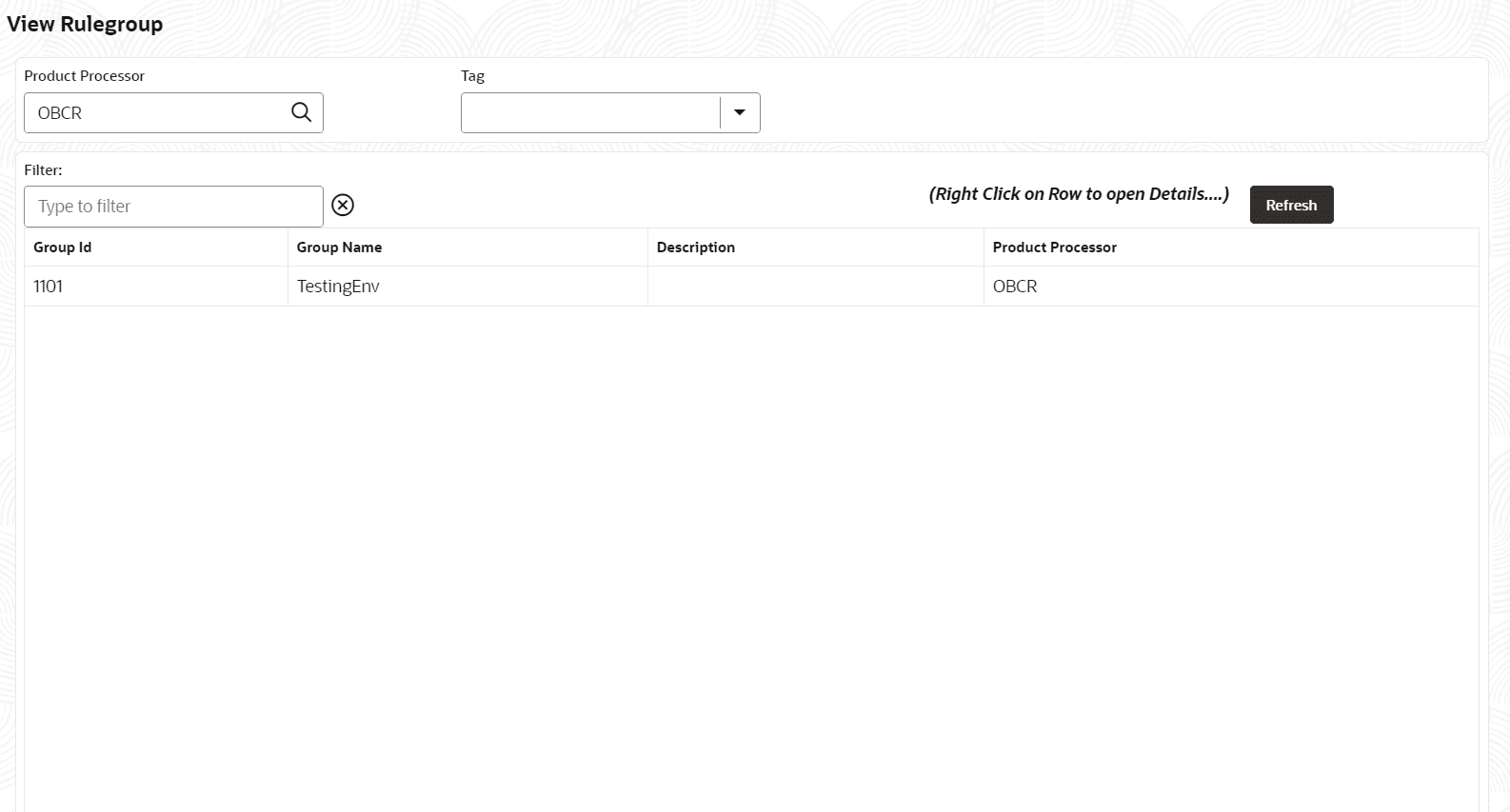The height and width of the screenshot is (812, 1510).
Task: Click the Product Processor column header
Action: (1055, 248)
